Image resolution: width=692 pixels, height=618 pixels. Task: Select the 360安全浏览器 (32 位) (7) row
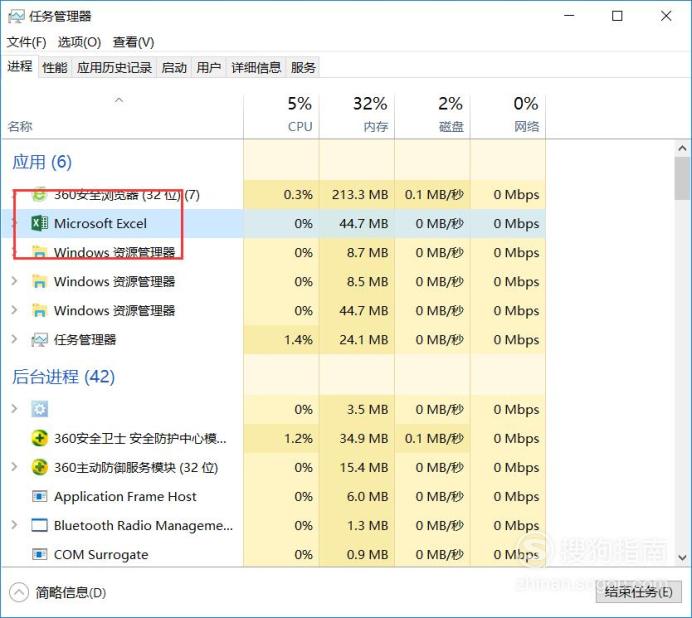(274, 195)
